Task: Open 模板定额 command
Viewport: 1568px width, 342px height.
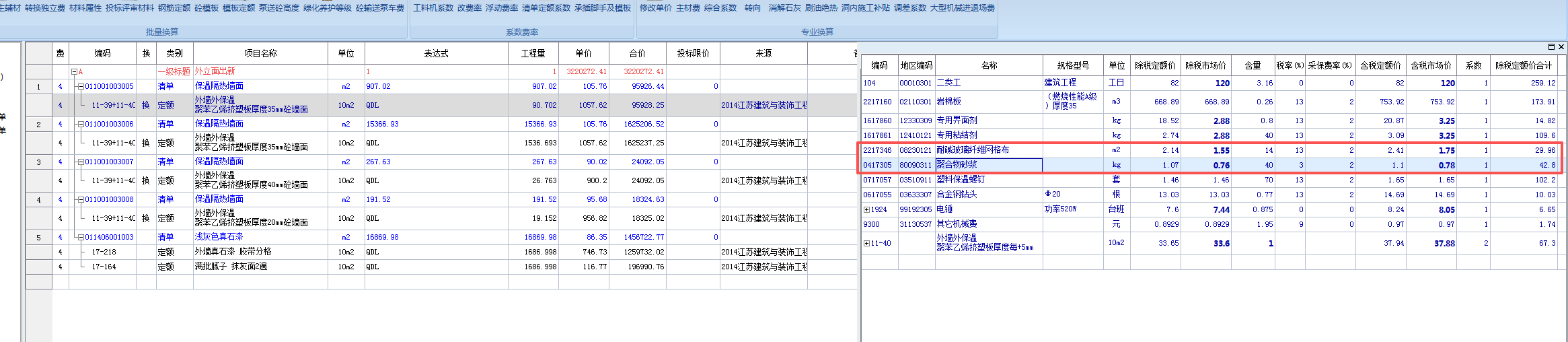Action: click(239, 8)
